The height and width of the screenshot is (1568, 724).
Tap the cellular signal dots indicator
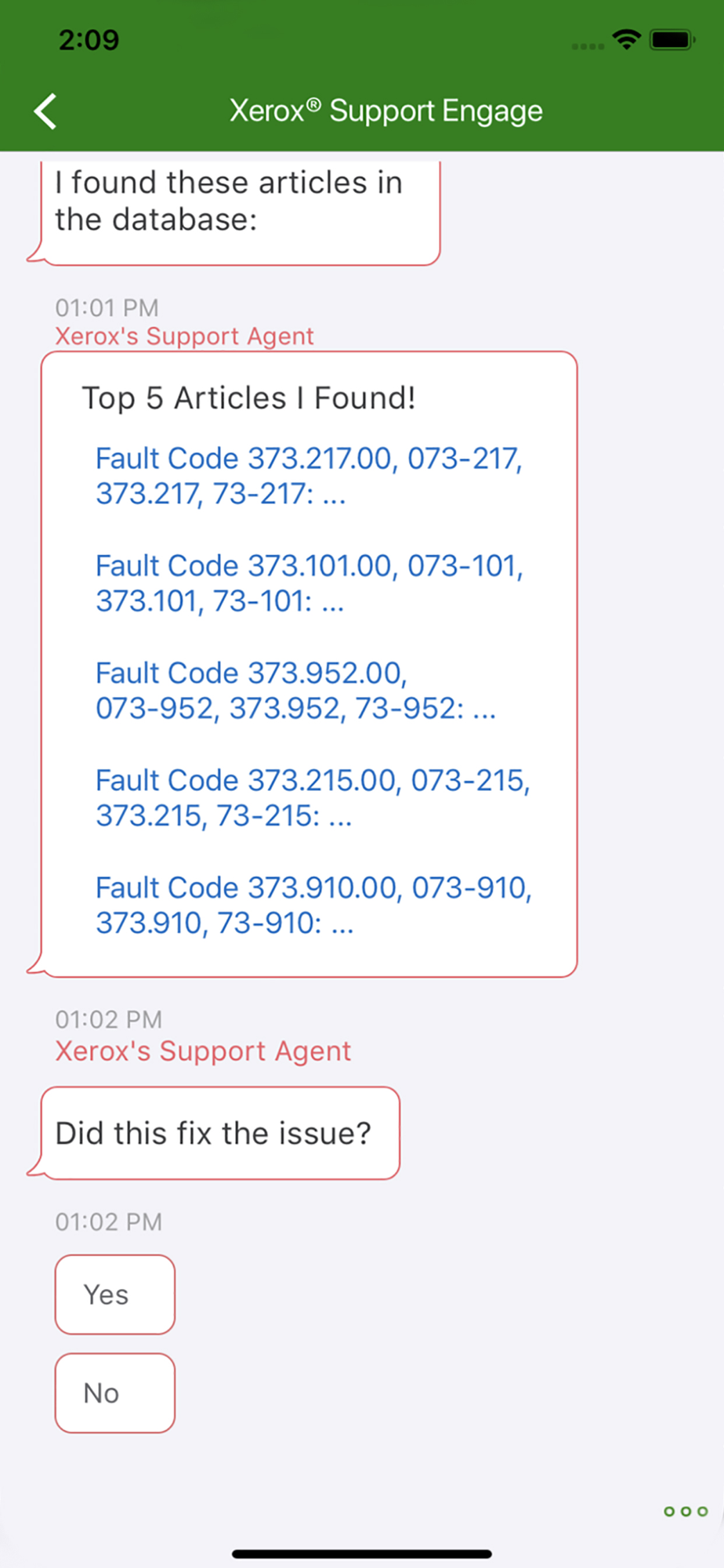tap(588, 46)
